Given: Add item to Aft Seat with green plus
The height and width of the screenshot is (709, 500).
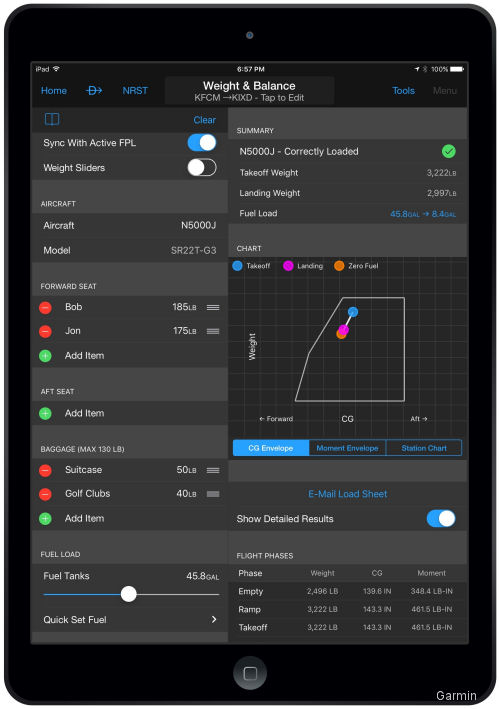Looking at the screenshot, I should (45, 413).
